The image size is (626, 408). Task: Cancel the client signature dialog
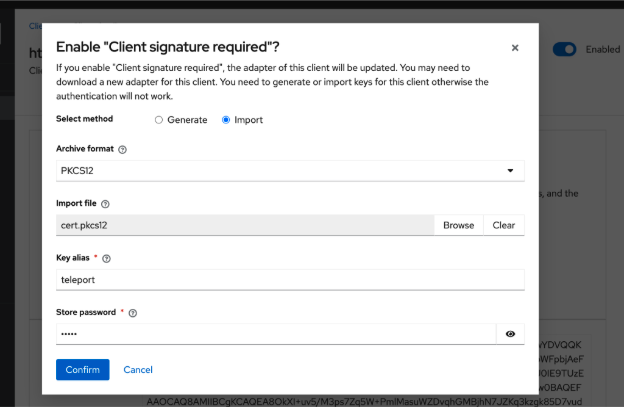click(x=138, y=370)
